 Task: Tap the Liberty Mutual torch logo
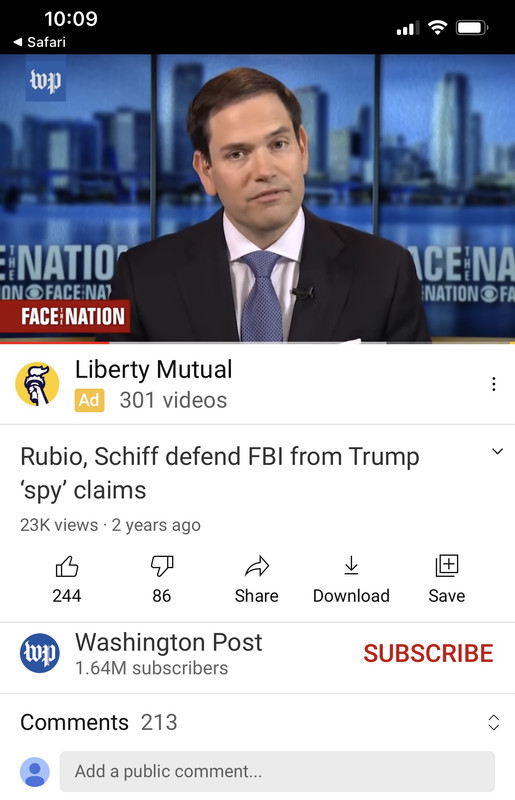37,384
